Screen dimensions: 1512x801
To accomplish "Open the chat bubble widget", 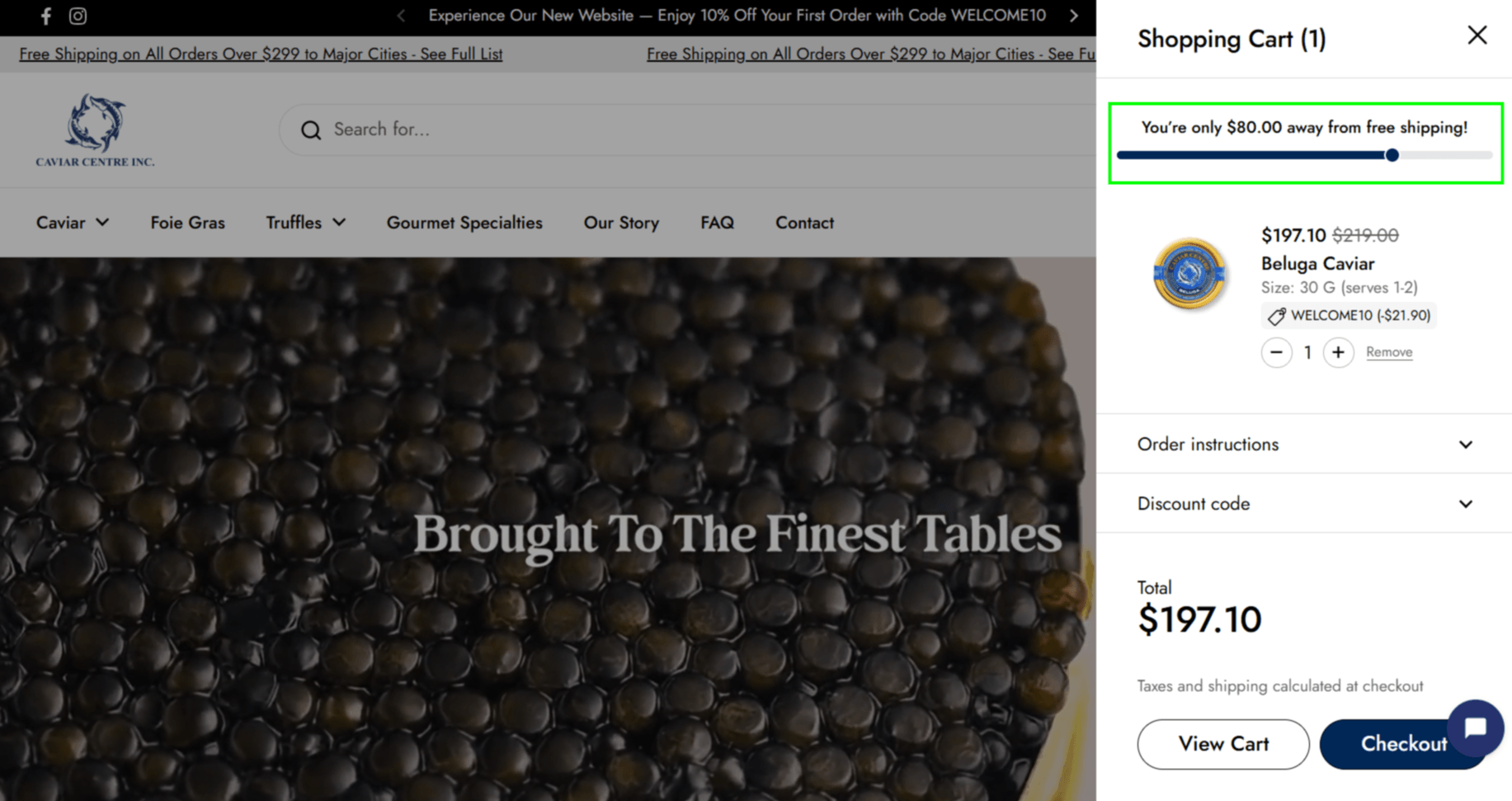I will tap(1476, 728).
